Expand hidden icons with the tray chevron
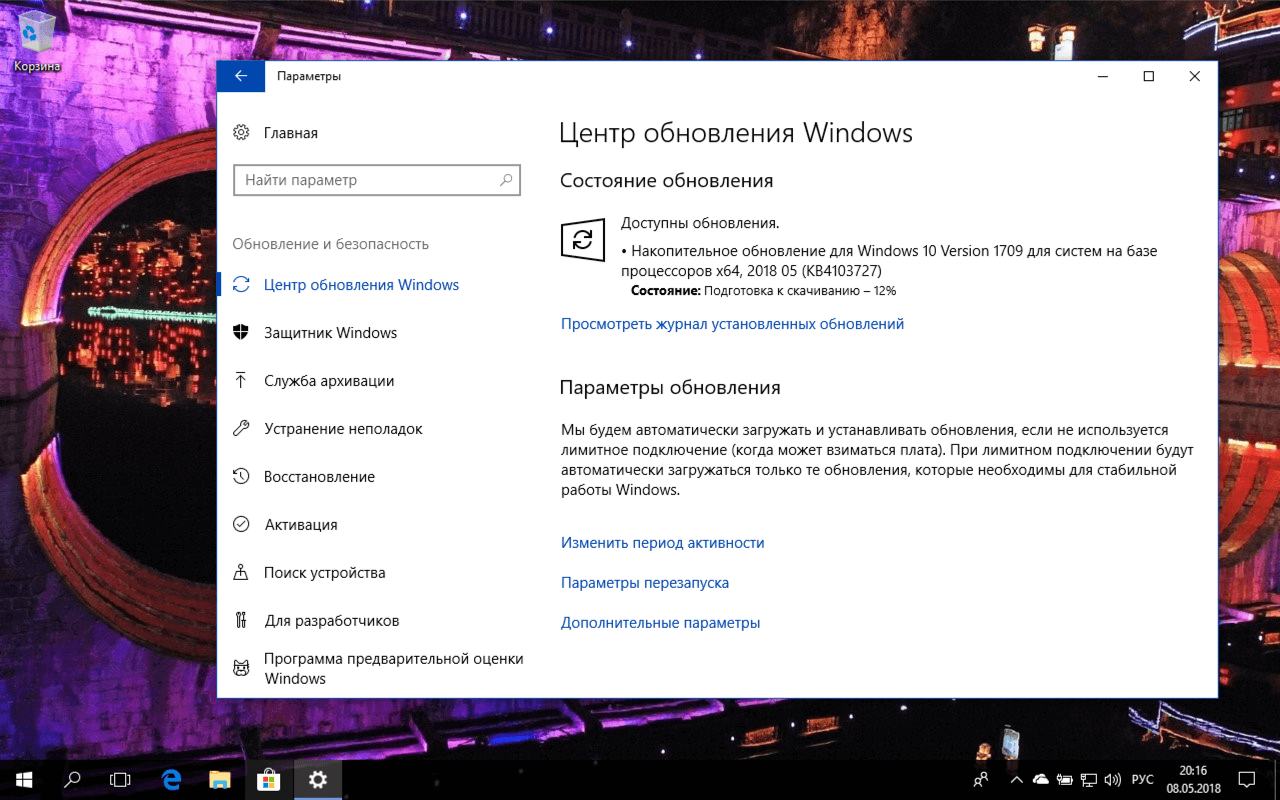This screenshot has width=1280, height=800. (x=1016, y=779)
